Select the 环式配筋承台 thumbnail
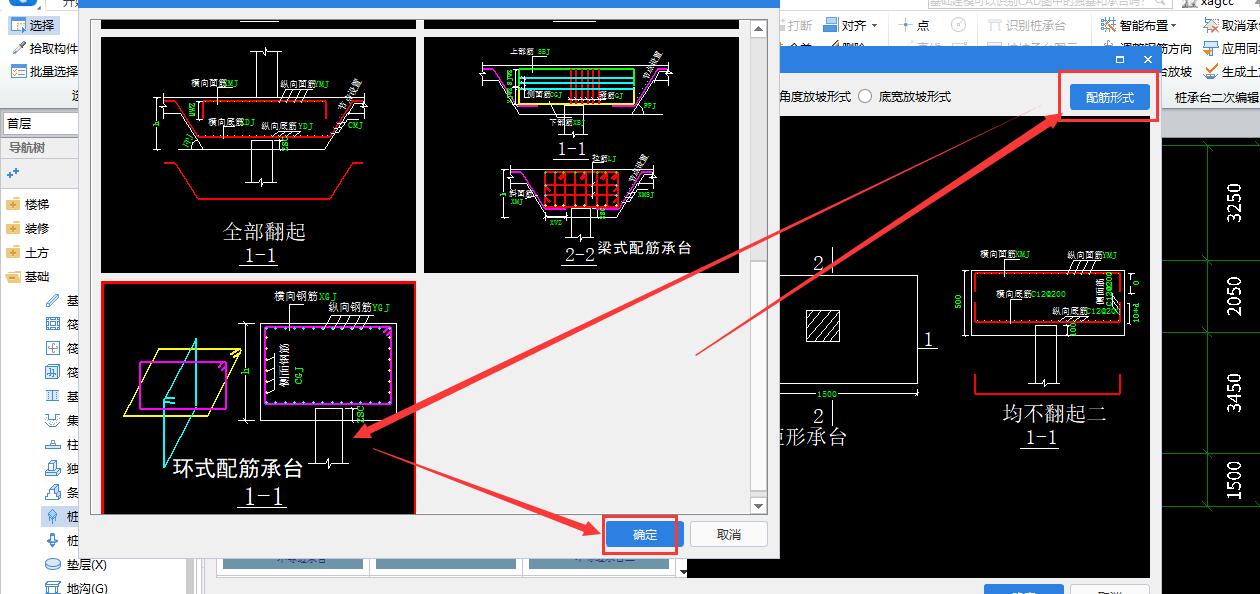 pos(258,397)
